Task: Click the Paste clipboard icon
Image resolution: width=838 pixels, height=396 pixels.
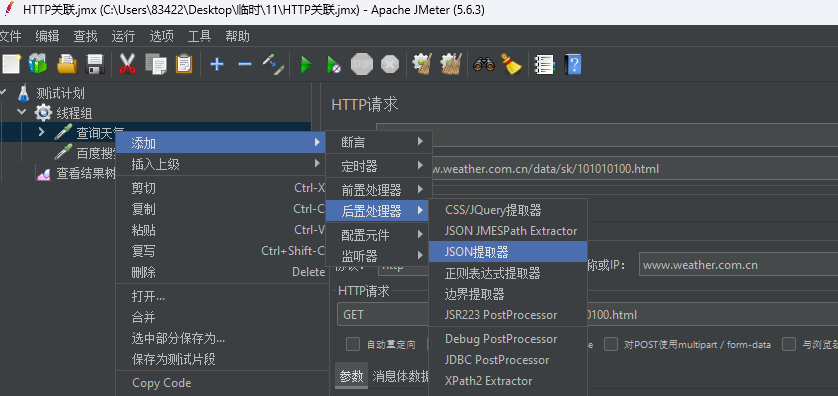Action: point(184,65)
